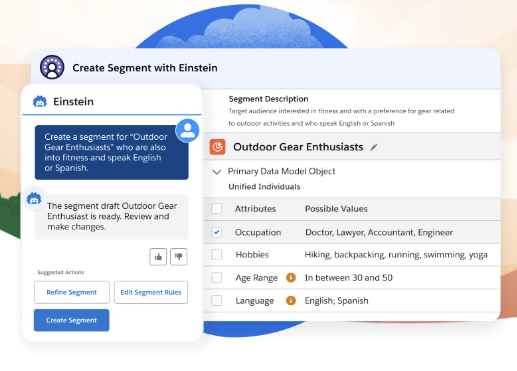517x371 pixels.
Task: Click 'In between 30 and 50' value
Action: pos(349,278)
